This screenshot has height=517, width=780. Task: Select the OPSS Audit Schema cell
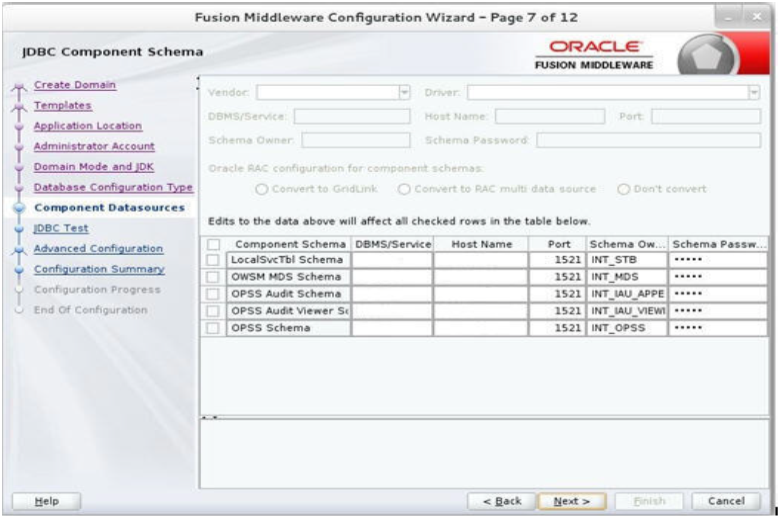tap(289, 294)
